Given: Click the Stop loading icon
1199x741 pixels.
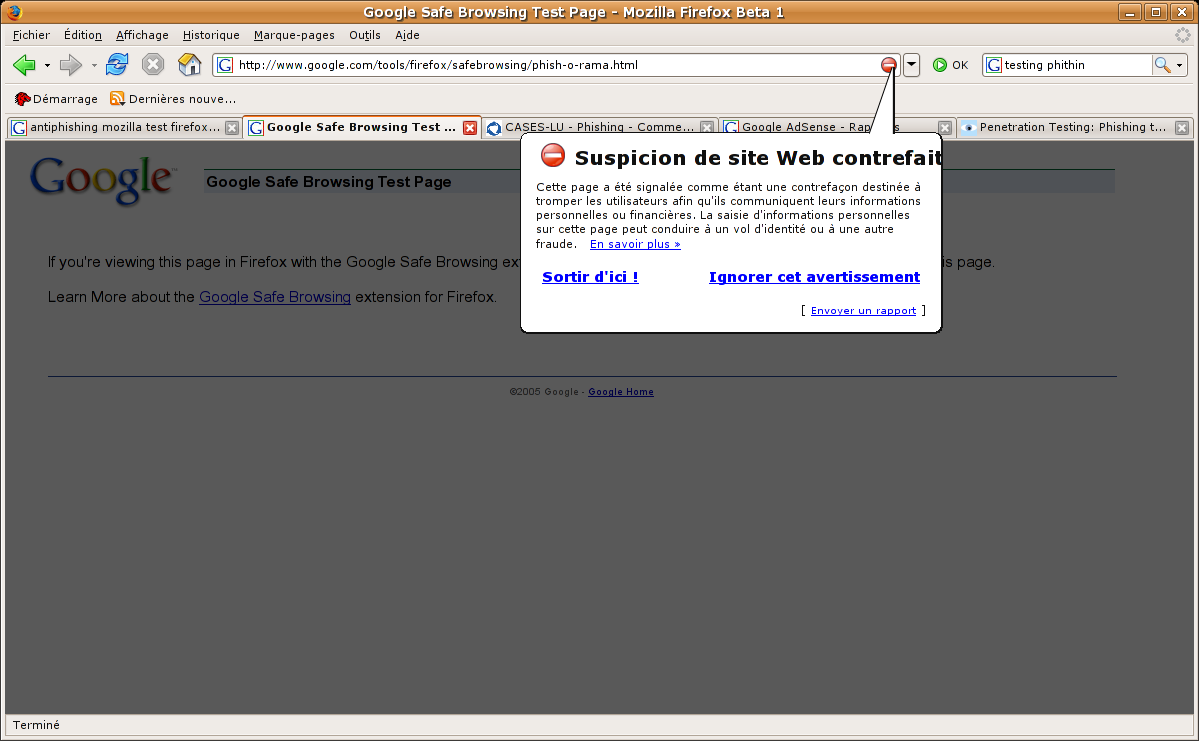Looking at the screenshot, I should (x=153, y=64).
